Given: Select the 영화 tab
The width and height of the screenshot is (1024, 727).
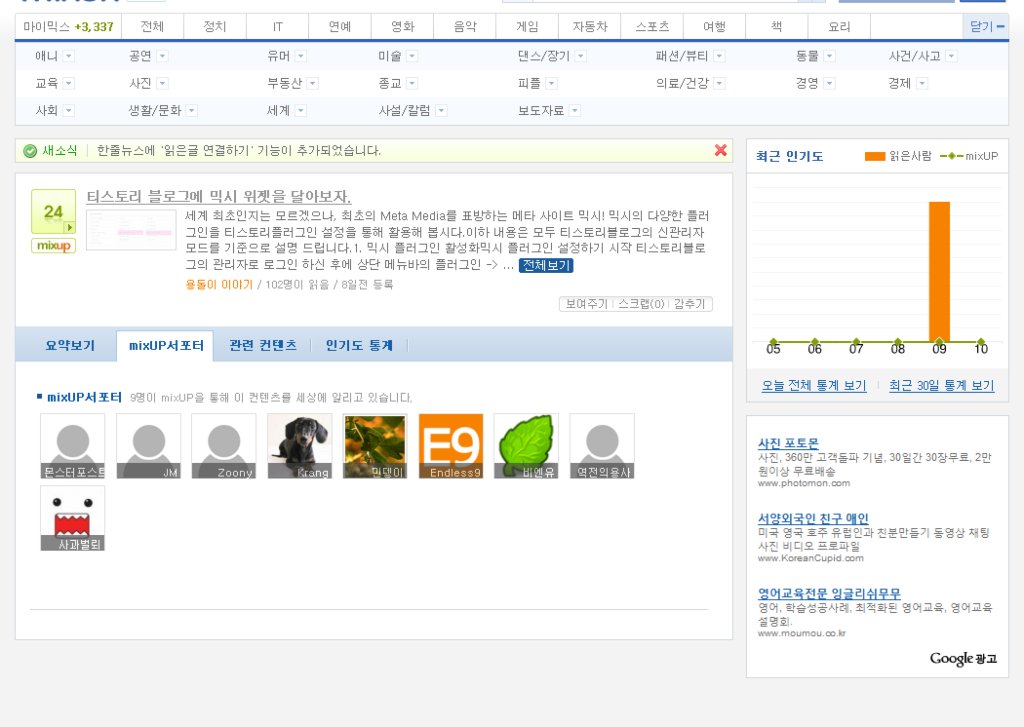Looking at the screenshot, I should tap(402, 27).
